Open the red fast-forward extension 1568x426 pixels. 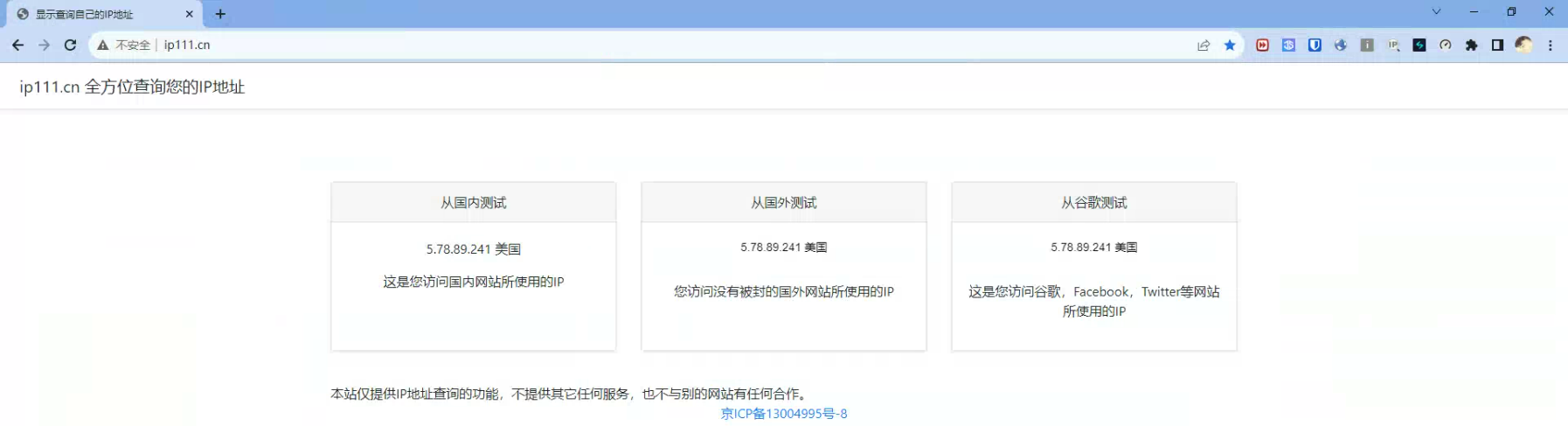[1262, 45]
